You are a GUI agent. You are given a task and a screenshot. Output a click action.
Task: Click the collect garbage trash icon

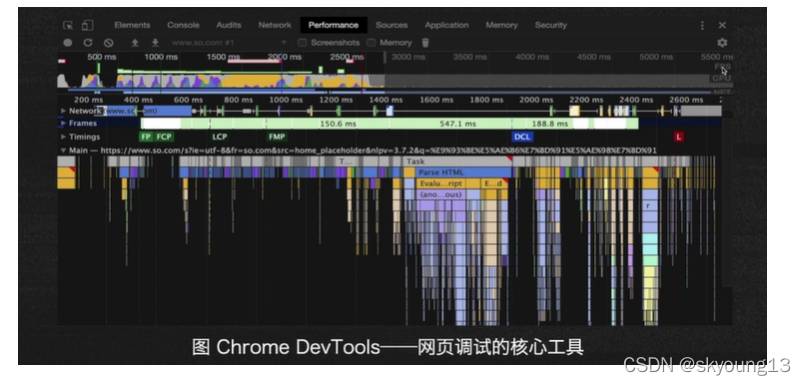[425, 43]
